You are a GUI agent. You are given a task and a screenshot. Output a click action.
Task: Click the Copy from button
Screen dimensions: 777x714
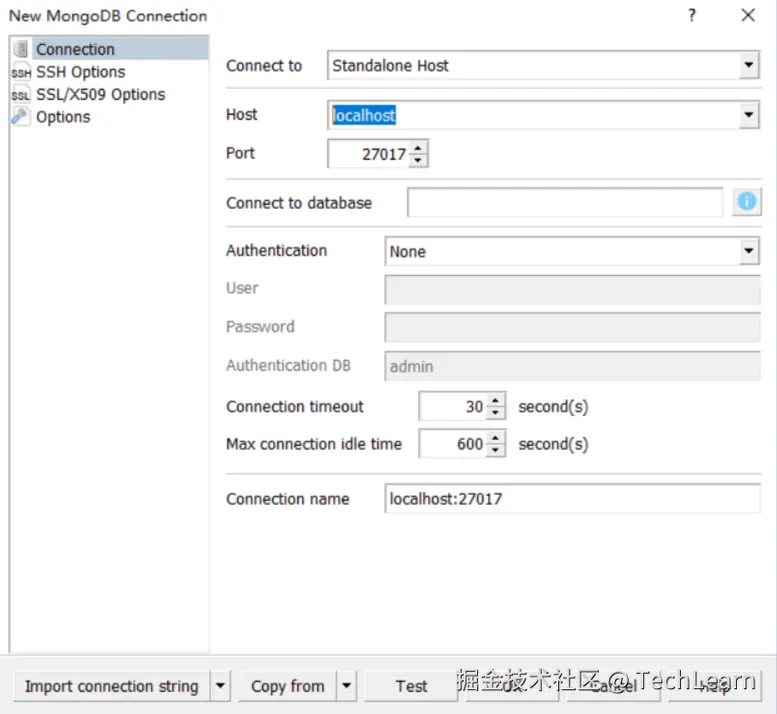pos(287,686)
